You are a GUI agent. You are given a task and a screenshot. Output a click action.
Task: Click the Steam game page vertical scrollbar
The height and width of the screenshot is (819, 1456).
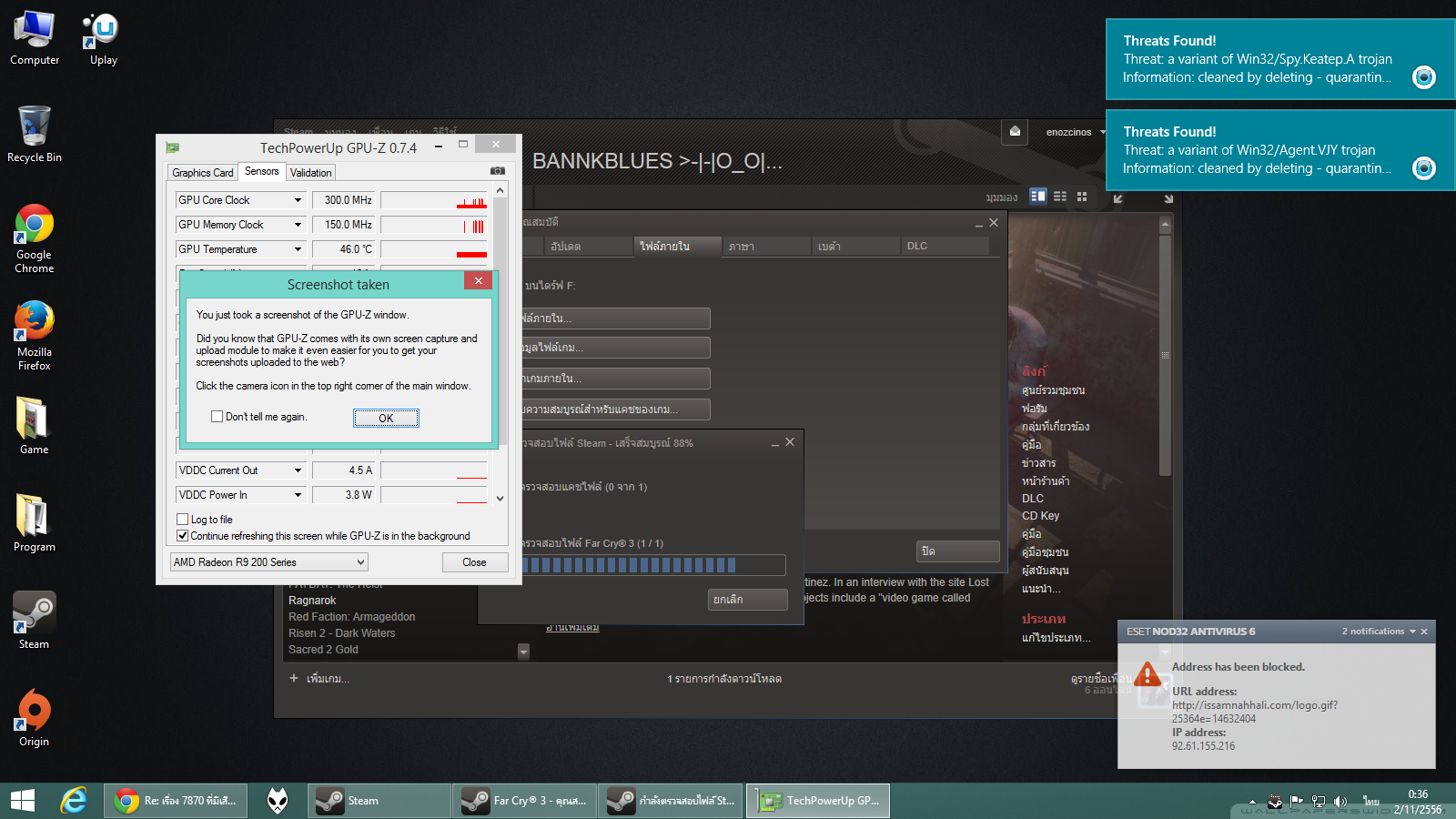(1165, 355)
